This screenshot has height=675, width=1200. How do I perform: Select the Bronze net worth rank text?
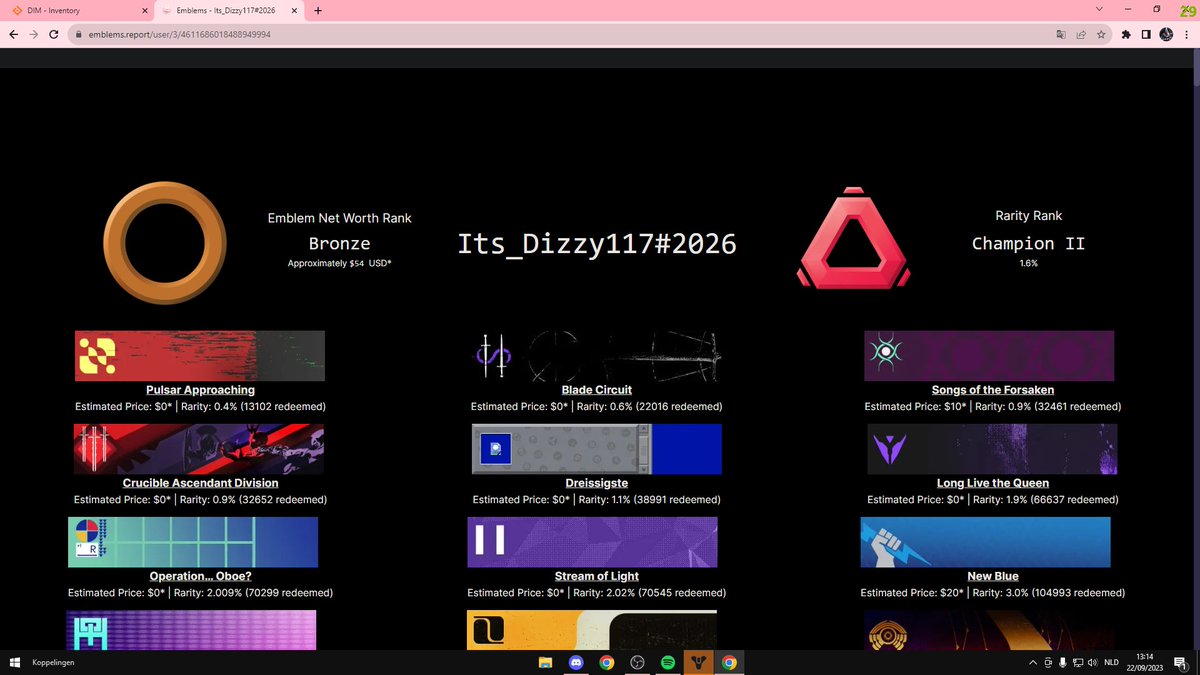[x=339, y=243]
